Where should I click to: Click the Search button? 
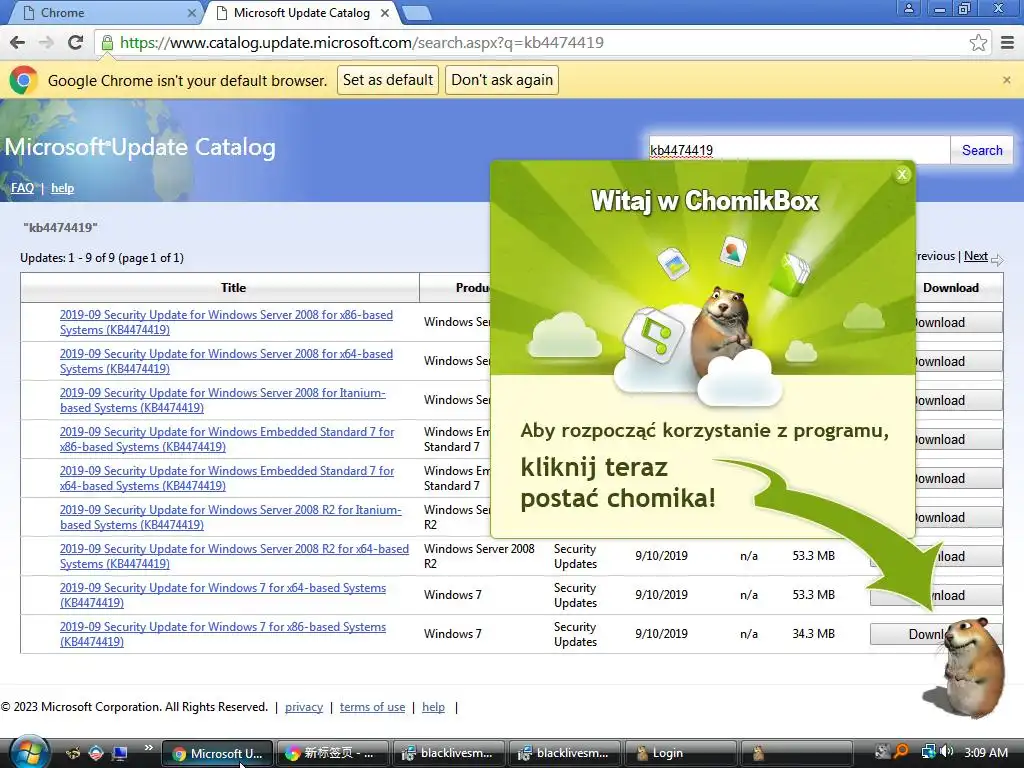982,150
